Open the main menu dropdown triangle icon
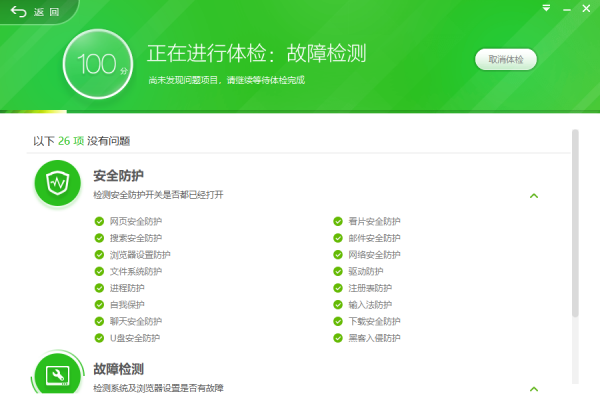This screenshot has height=400, width=600. tap(546, 8)
